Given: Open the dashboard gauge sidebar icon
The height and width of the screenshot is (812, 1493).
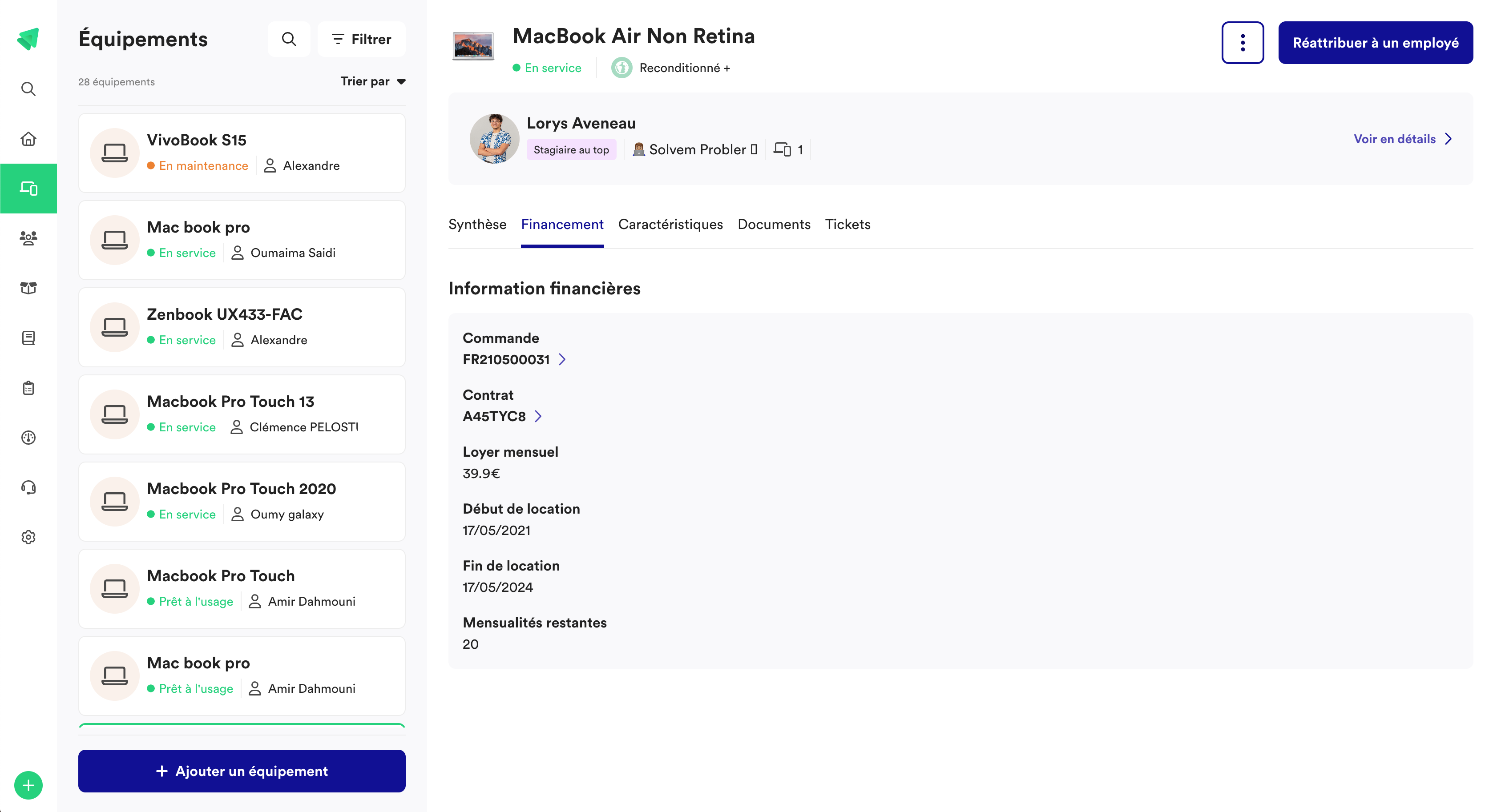Looking at the screenshot, I should coord(28,437).
